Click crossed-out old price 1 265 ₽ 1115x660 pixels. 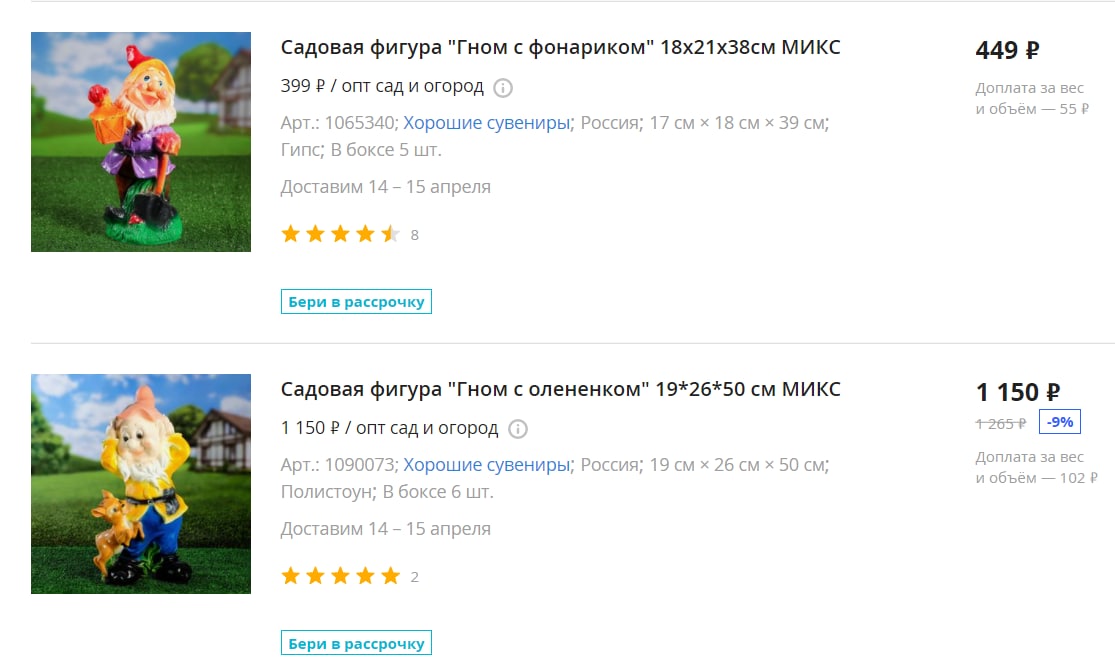coord(1001,424)
